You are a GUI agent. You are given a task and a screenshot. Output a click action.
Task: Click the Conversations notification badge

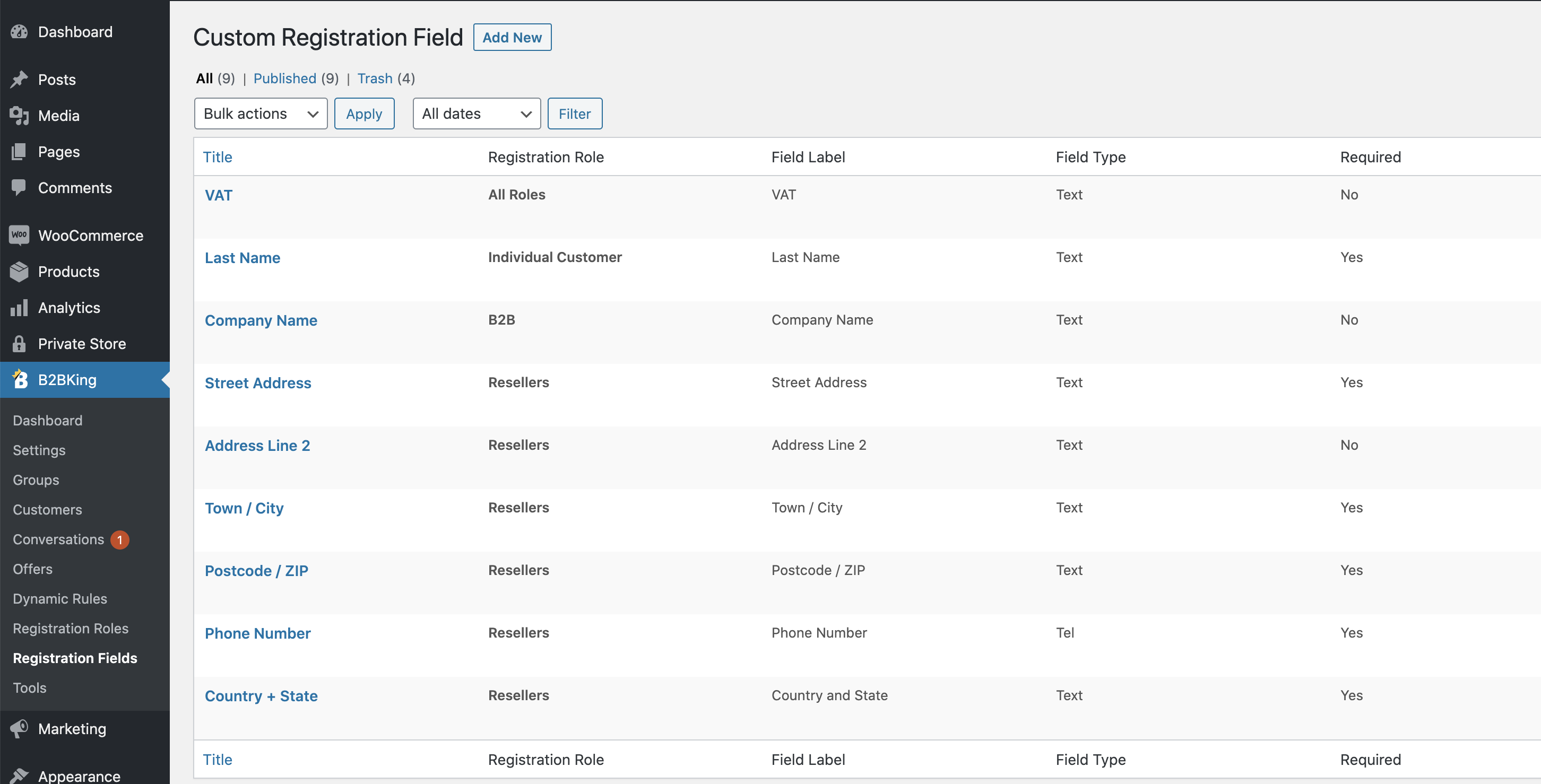coord(119,539)
